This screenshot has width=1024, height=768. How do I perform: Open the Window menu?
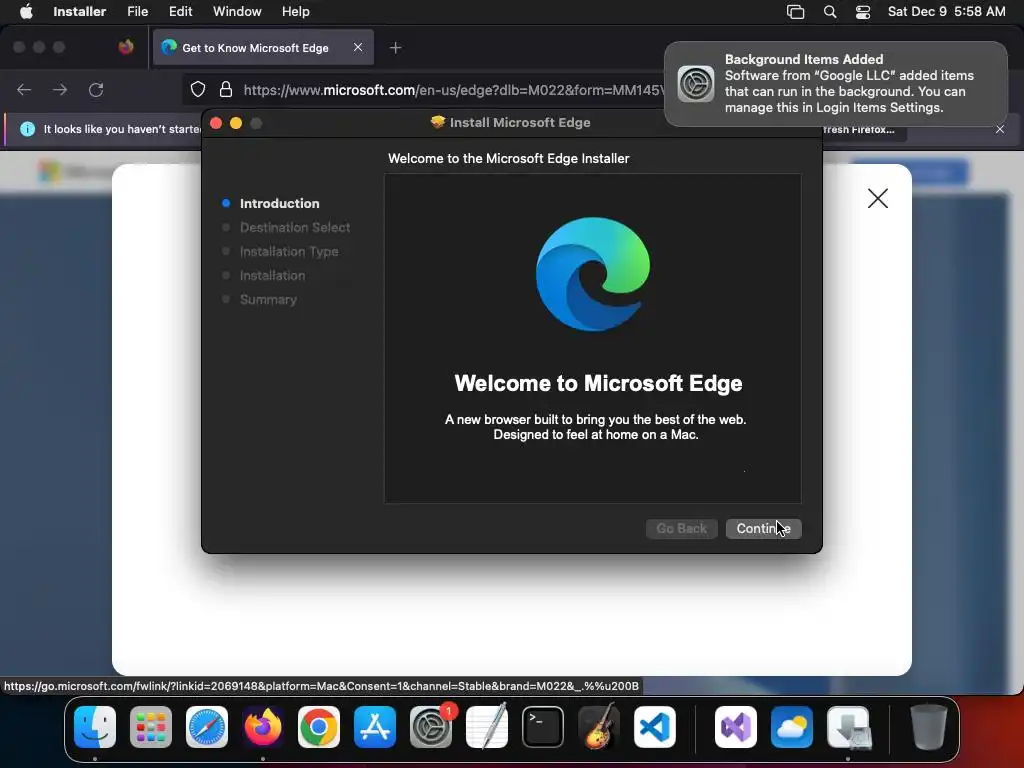coord(237,12)
